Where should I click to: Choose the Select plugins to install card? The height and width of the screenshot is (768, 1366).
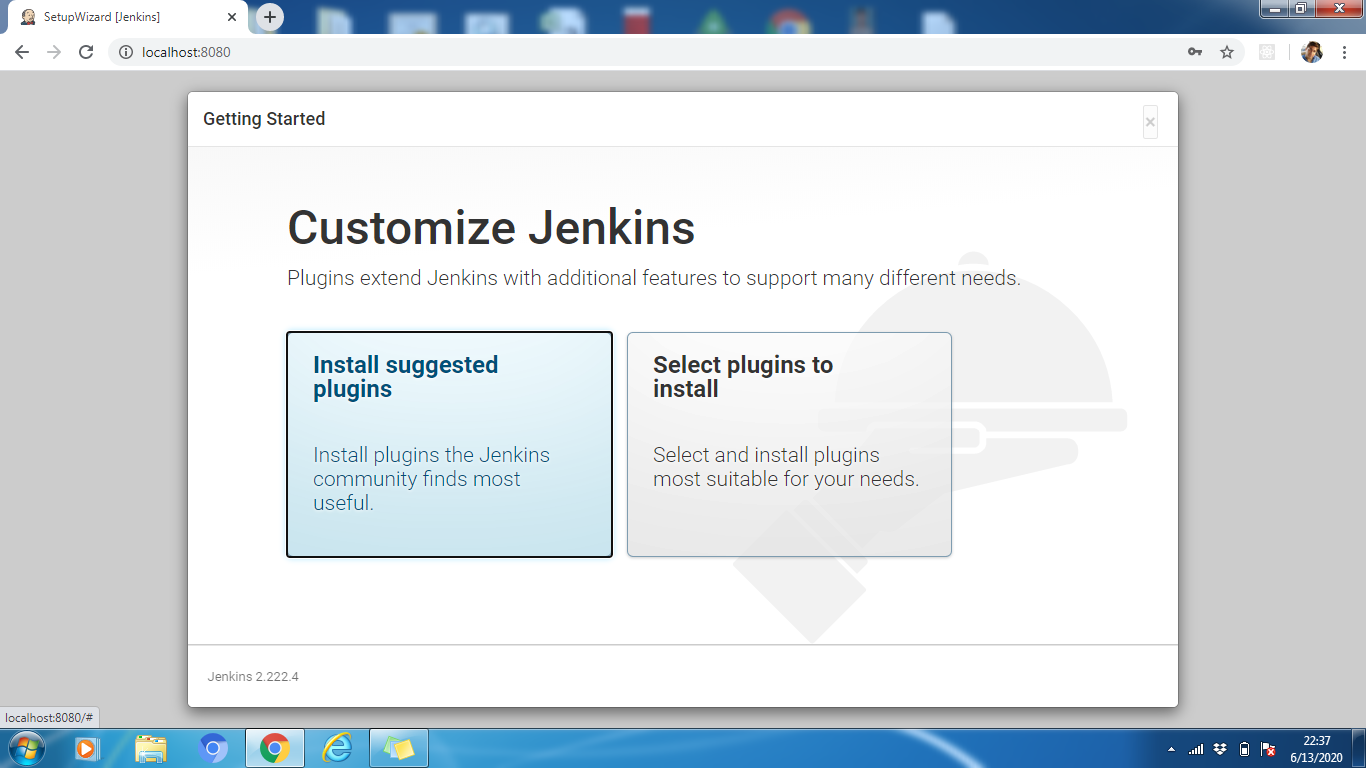click(789, 444)
